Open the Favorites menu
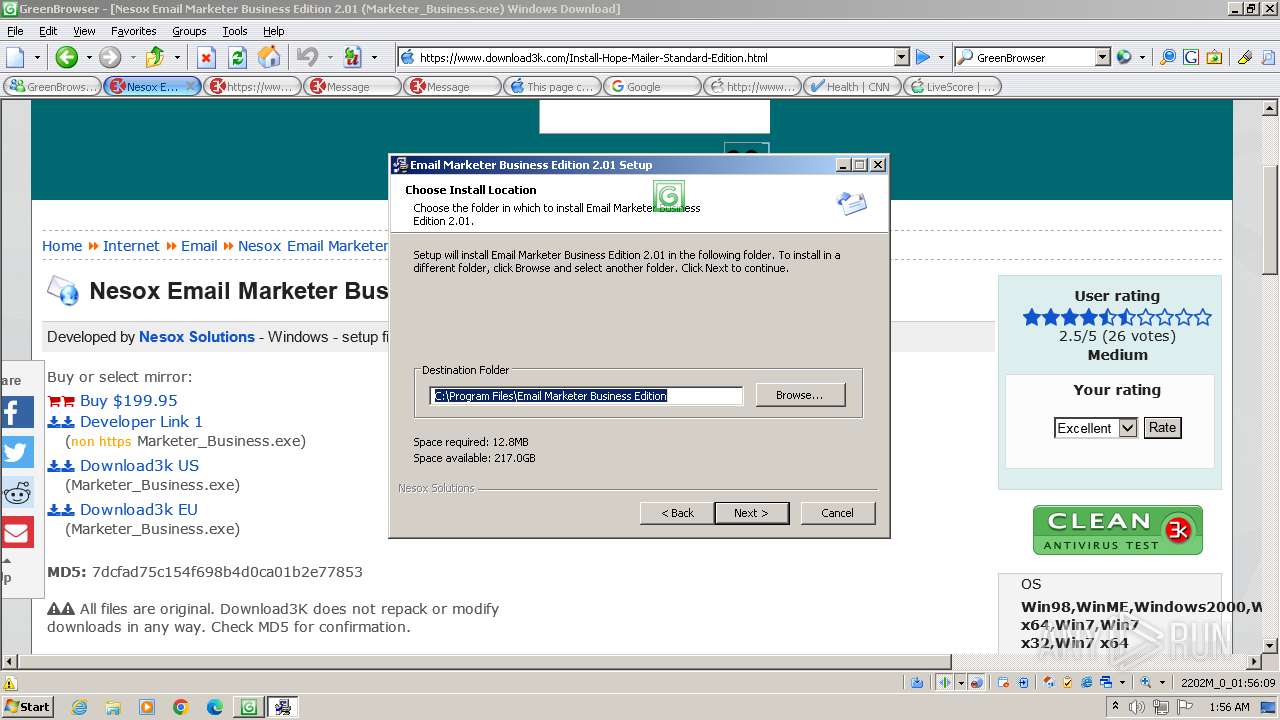 coord(133,31)
